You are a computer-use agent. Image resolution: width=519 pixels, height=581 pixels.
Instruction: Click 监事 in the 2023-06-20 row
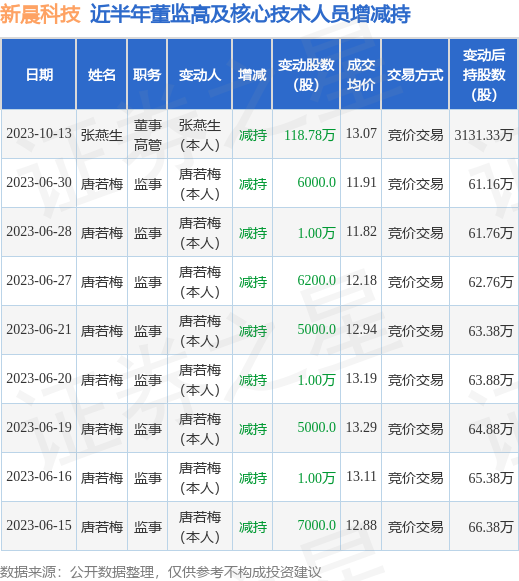pyautogui.click(x=147, y=379)
